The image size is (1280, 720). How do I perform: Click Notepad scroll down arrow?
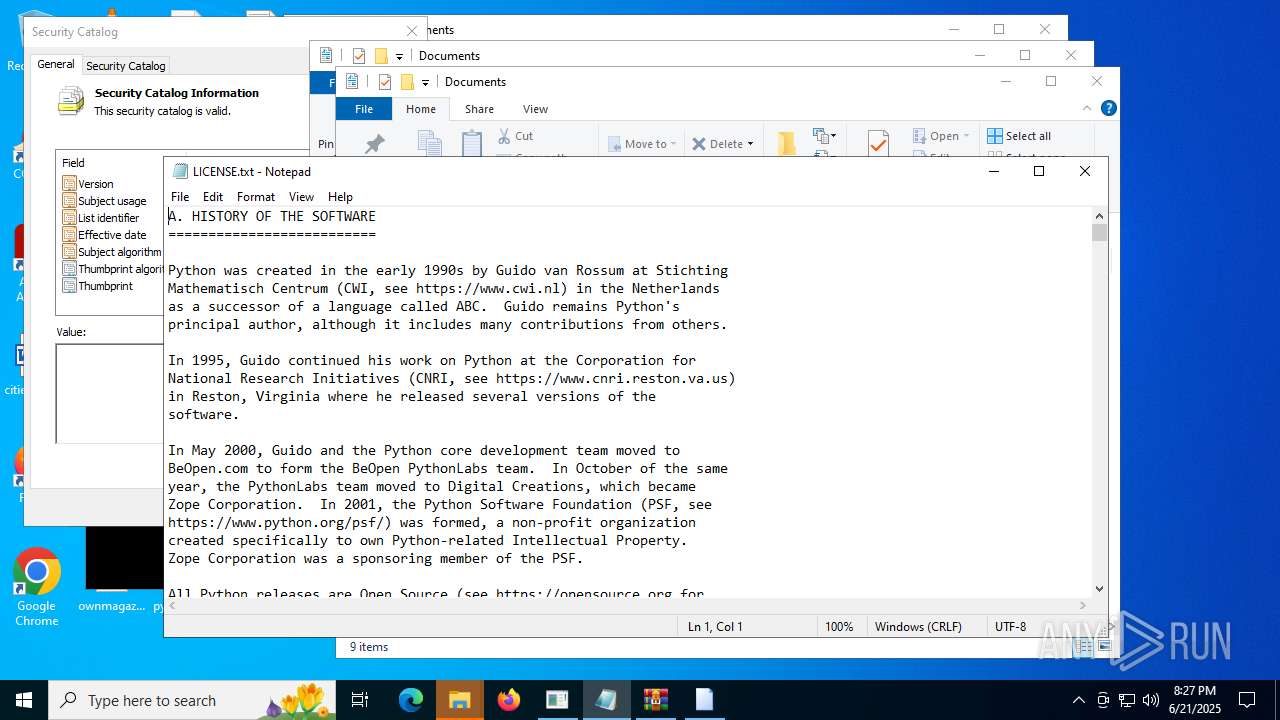click(1100, 590)
